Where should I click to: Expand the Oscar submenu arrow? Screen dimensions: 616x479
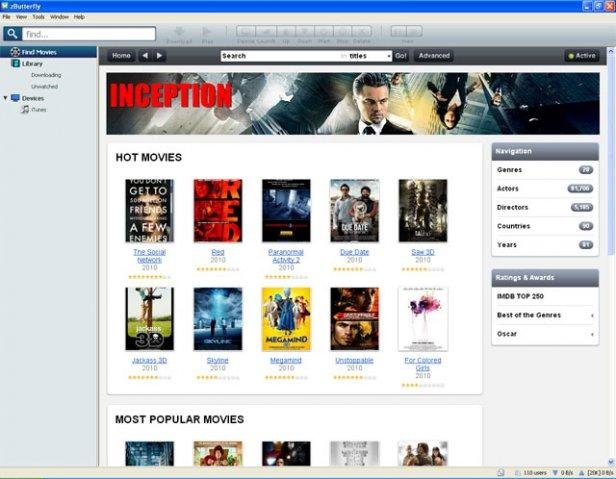pos(592,334)
